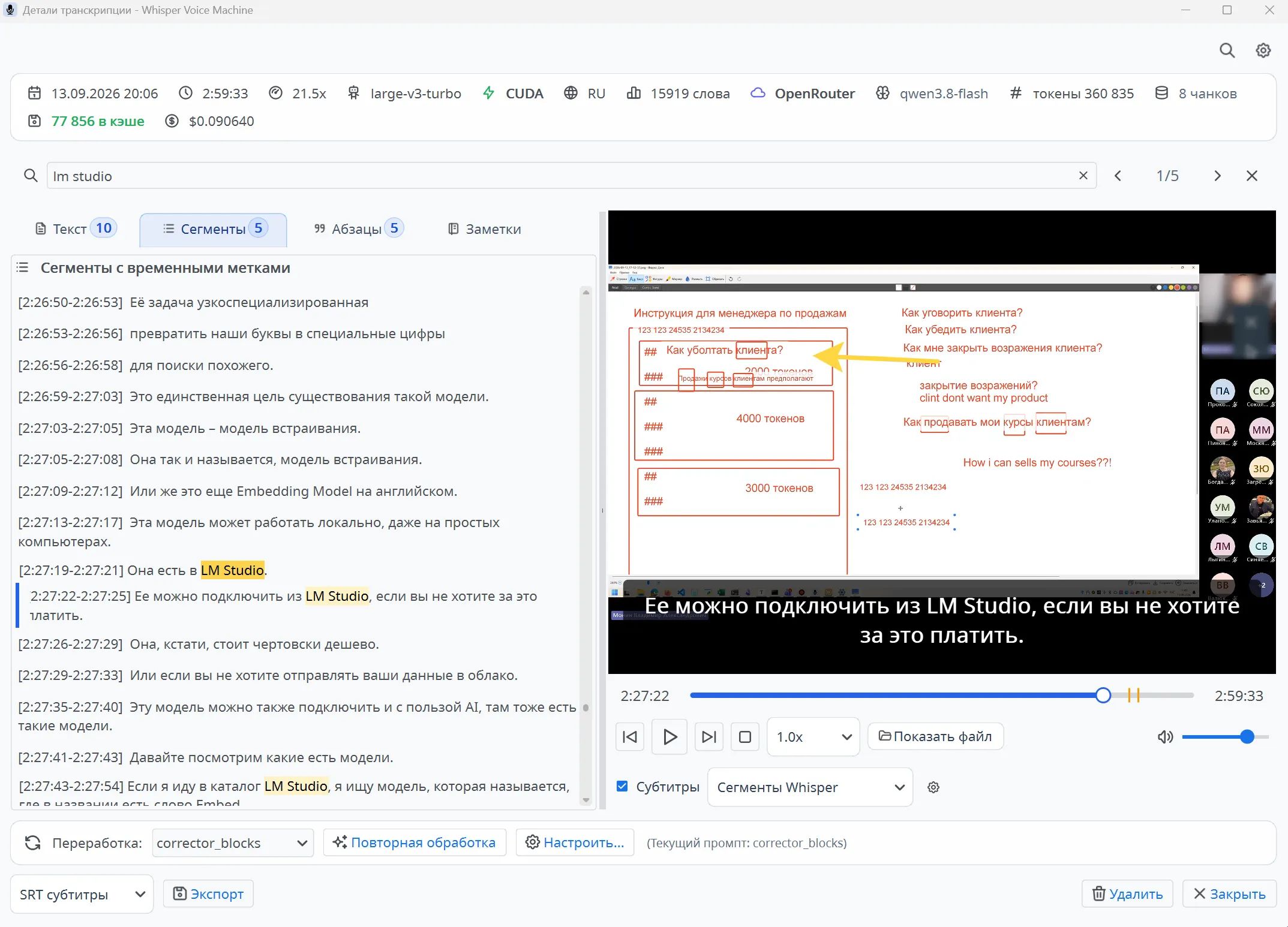Switch to the Абзацы tab

pos(359,228)
